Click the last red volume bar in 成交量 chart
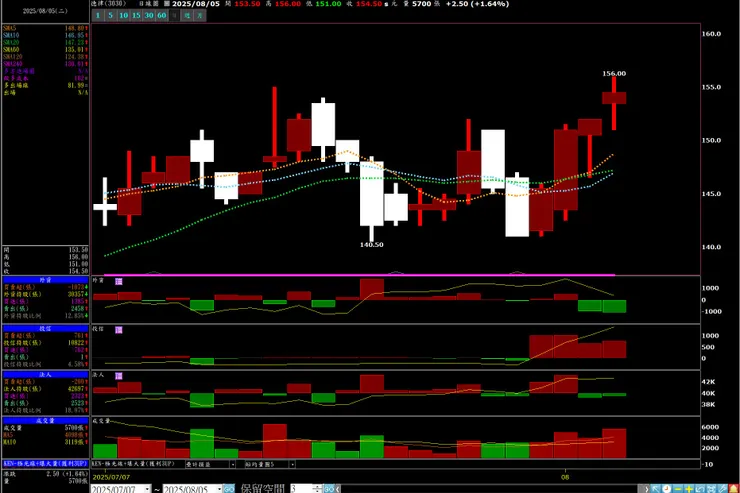Image resolution: width=740 pixels, height=493 pixels. 614,443
